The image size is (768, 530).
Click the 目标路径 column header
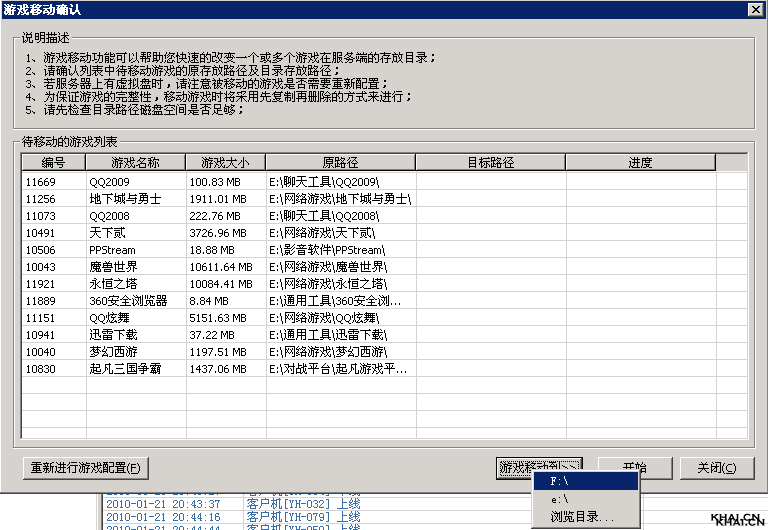[490, 163]
